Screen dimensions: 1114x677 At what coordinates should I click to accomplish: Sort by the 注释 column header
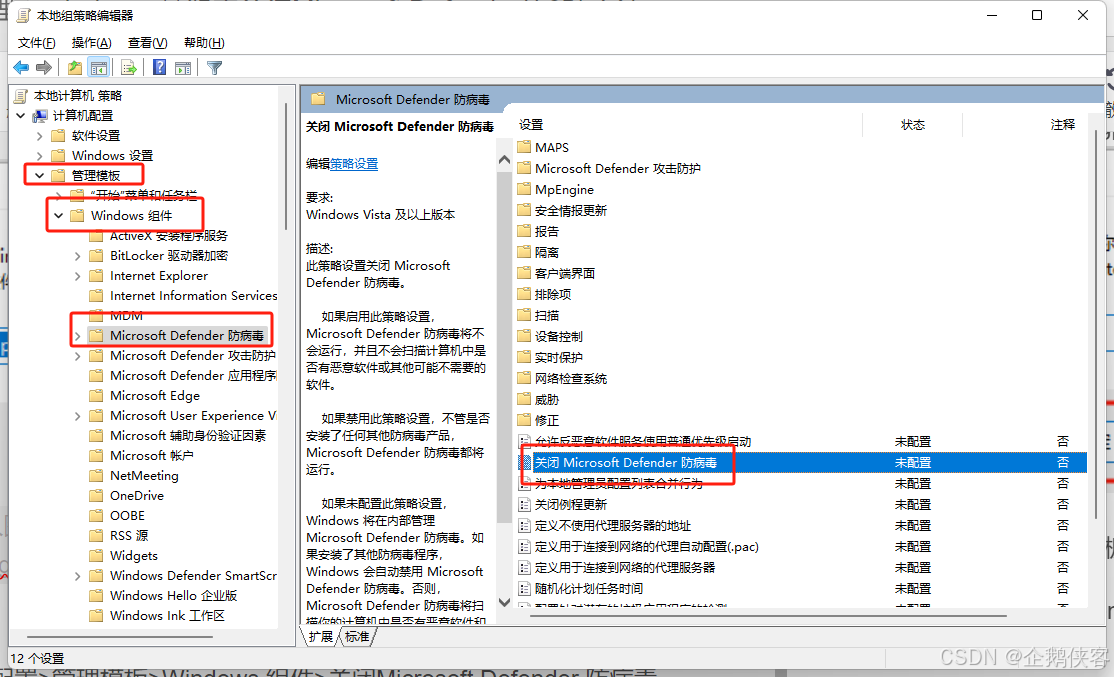(x=1063, y=124)
